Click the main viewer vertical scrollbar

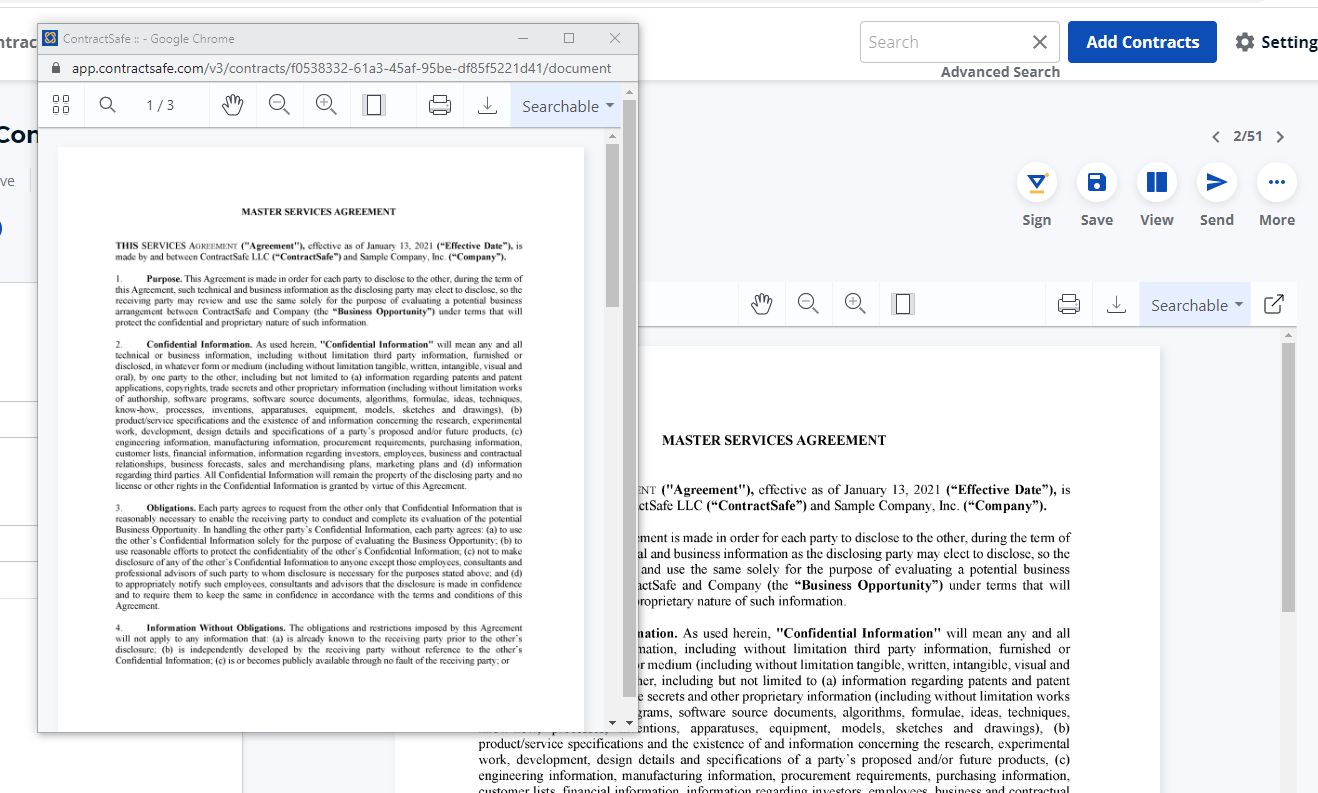[1289, 477]
